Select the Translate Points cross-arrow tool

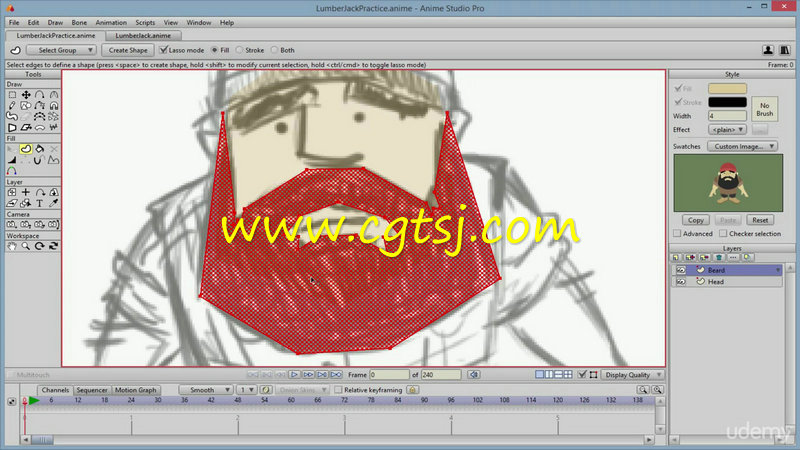pyautogui.click(x=26, y=95)
